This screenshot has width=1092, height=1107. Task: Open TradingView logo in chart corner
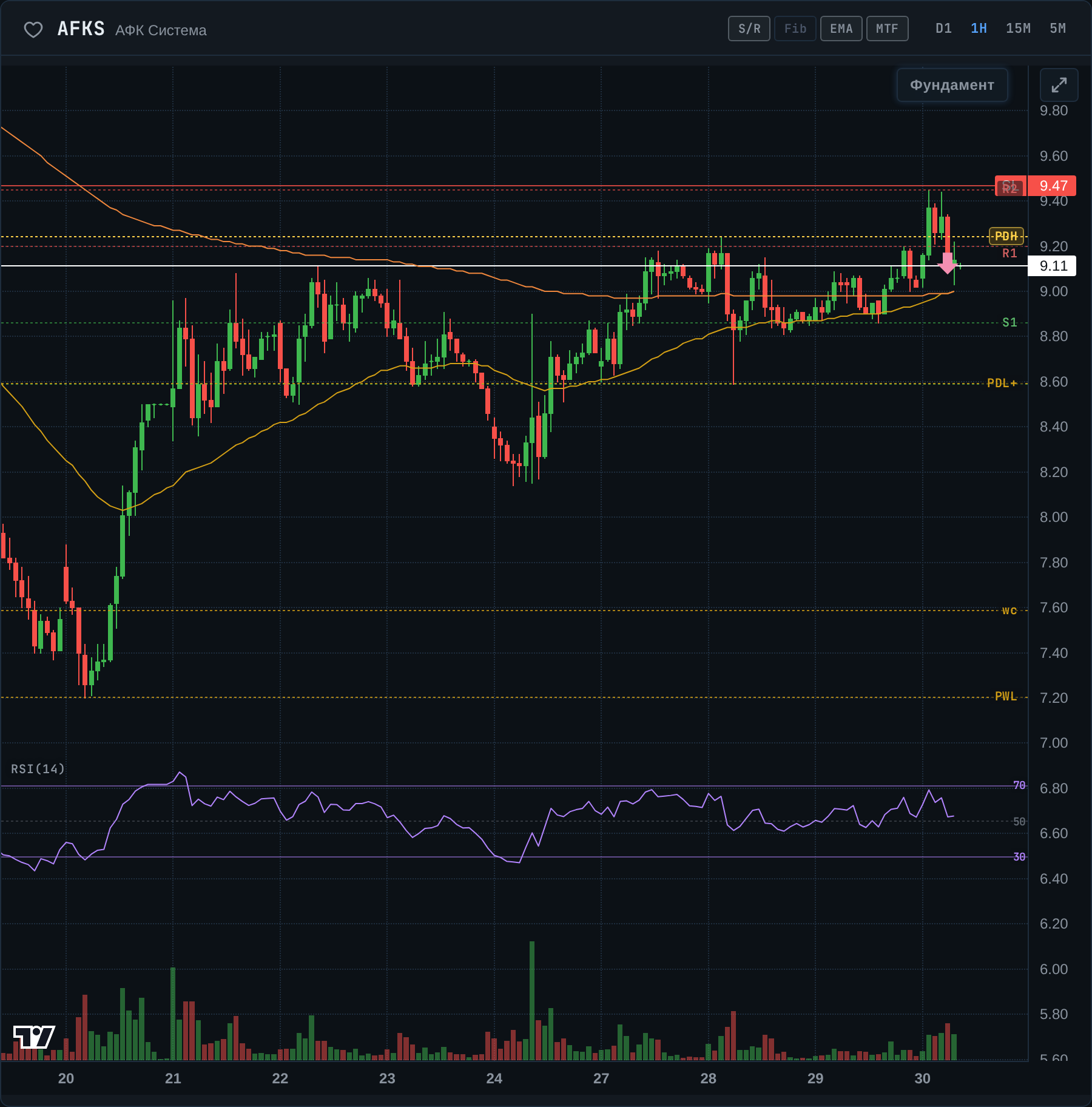pos(34,1037)
